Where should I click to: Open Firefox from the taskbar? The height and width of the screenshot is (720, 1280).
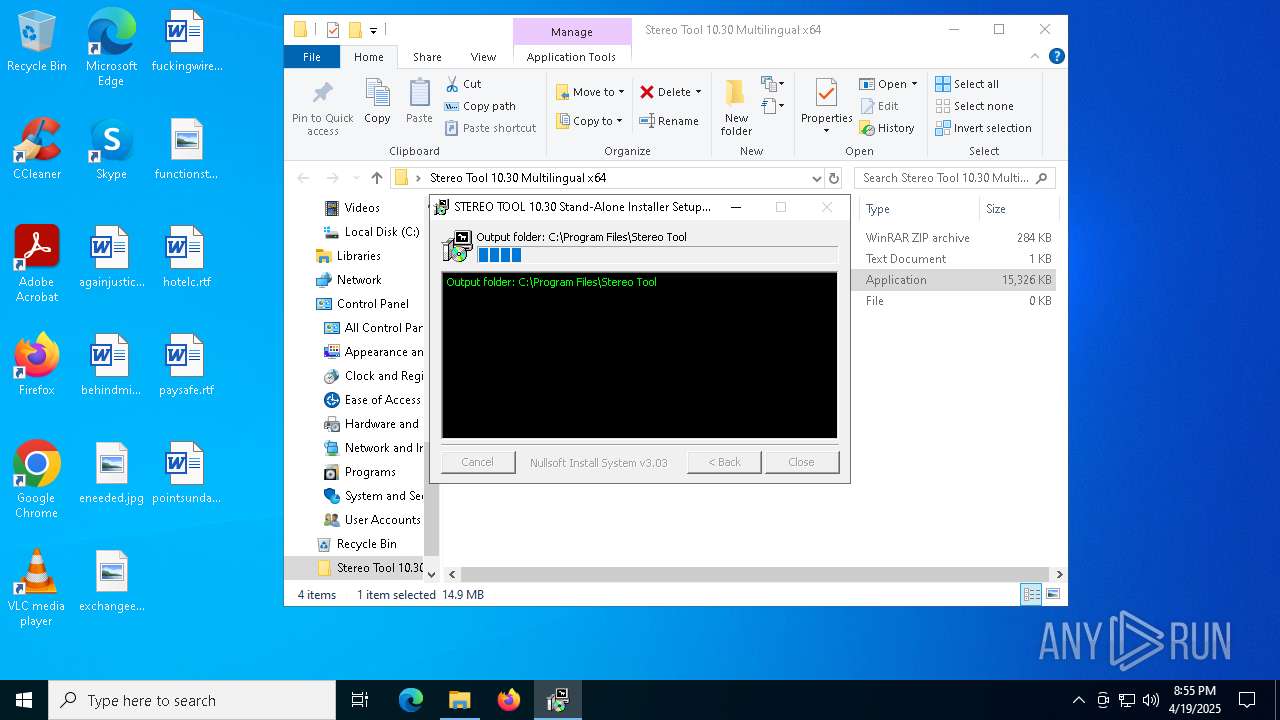509,700
